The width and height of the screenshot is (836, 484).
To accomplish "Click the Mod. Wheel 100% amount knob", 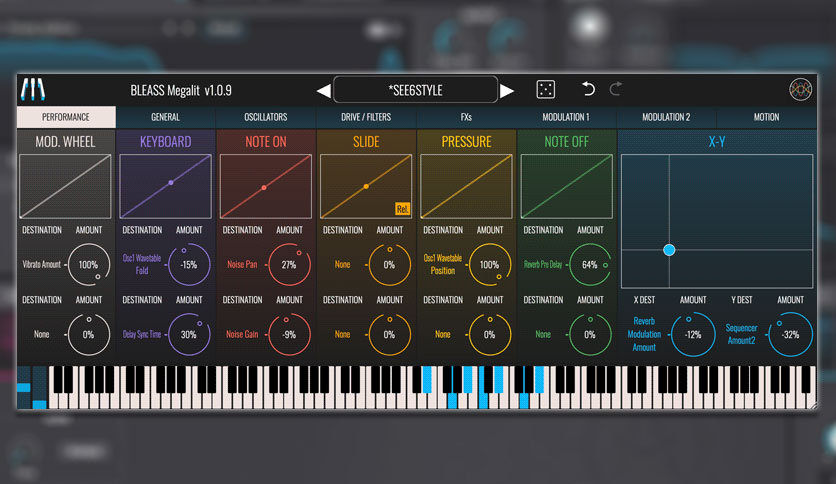I will point(89,265).
